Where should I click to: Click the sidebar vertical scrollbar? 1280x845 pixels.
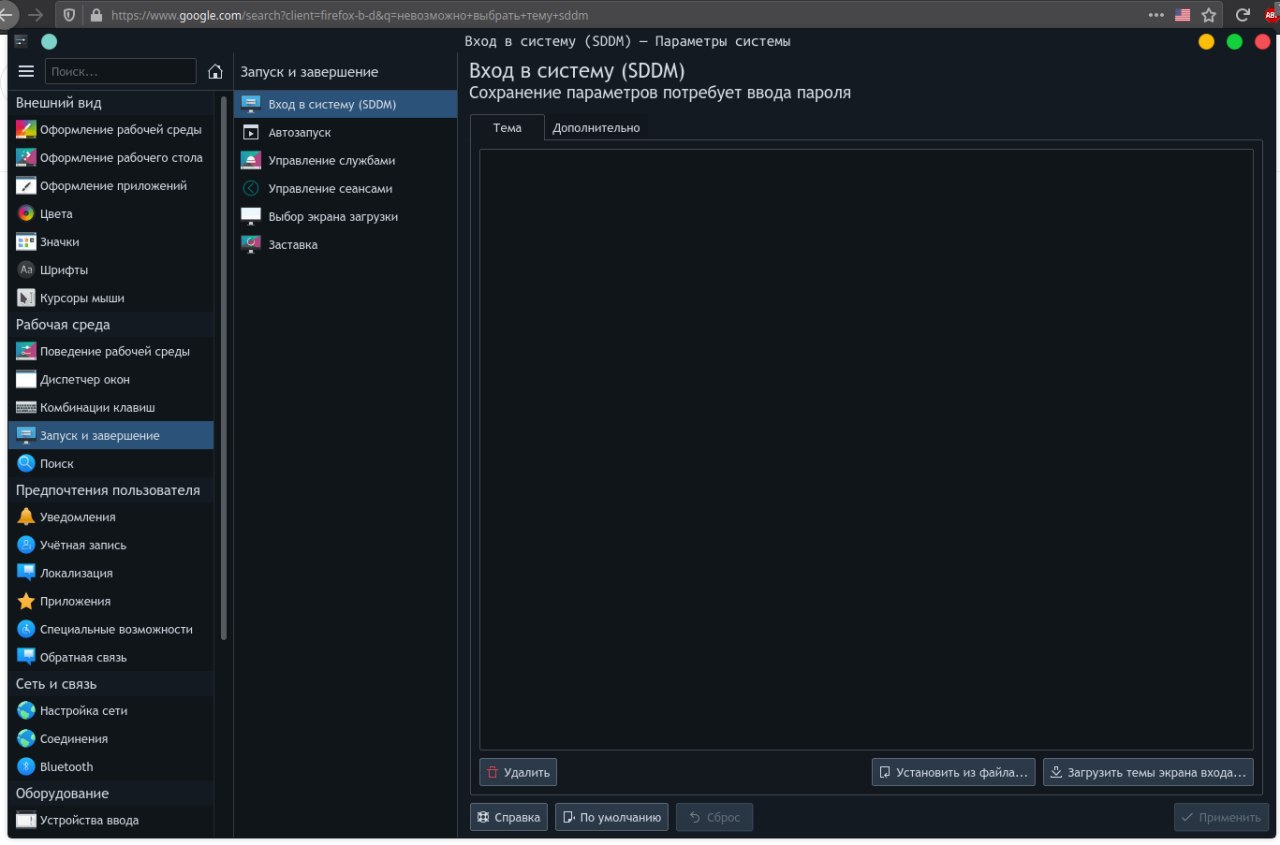pyautogui.click(x=224, y=367)
